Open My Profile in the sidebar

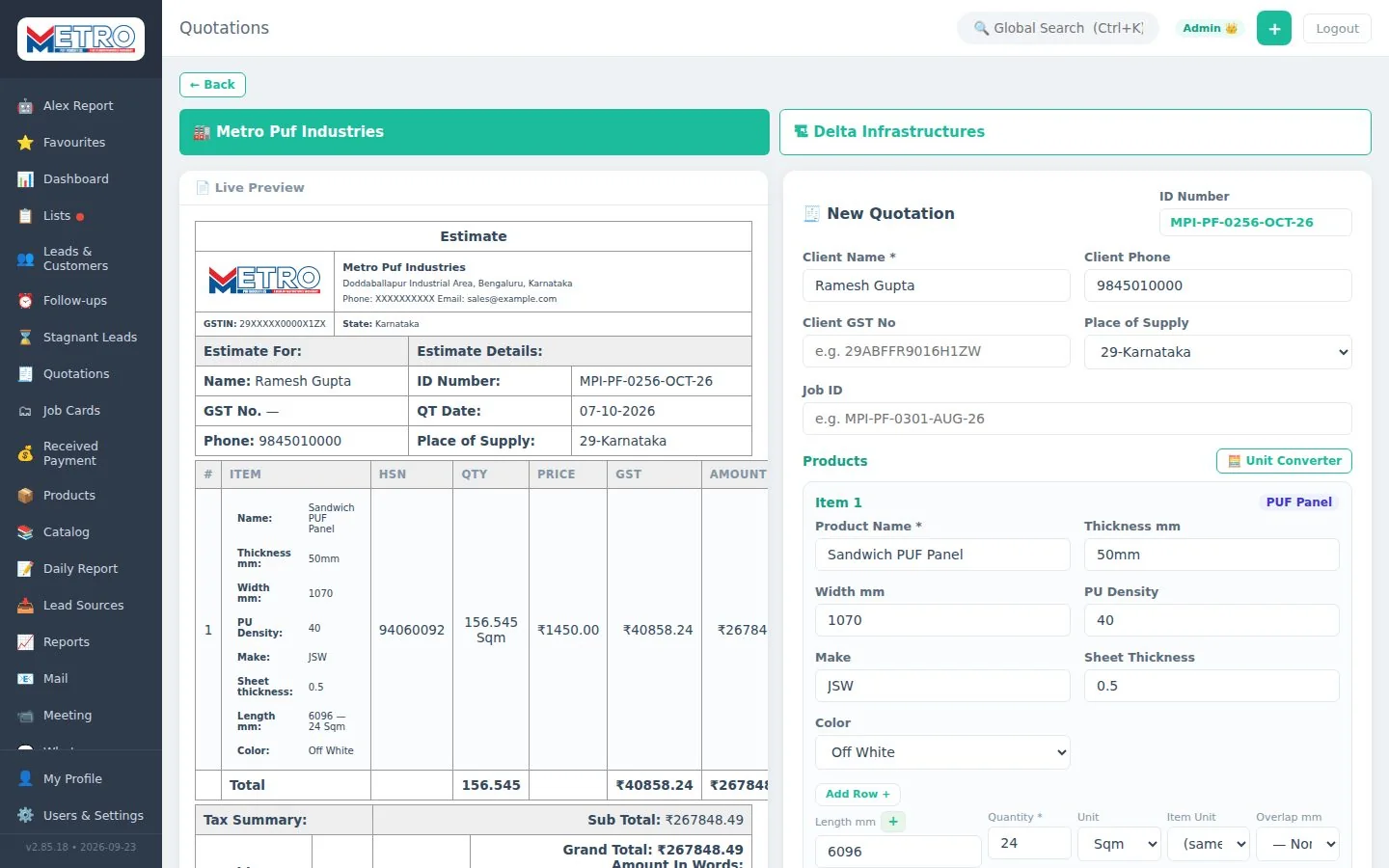coord(81,779)
